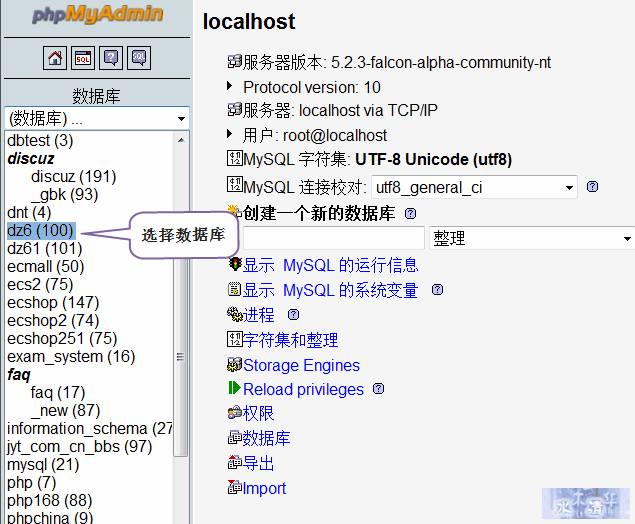The image size is (635, 524).
Task: Click the databases icon beside 数据库 link
Action: pos(234,438)
